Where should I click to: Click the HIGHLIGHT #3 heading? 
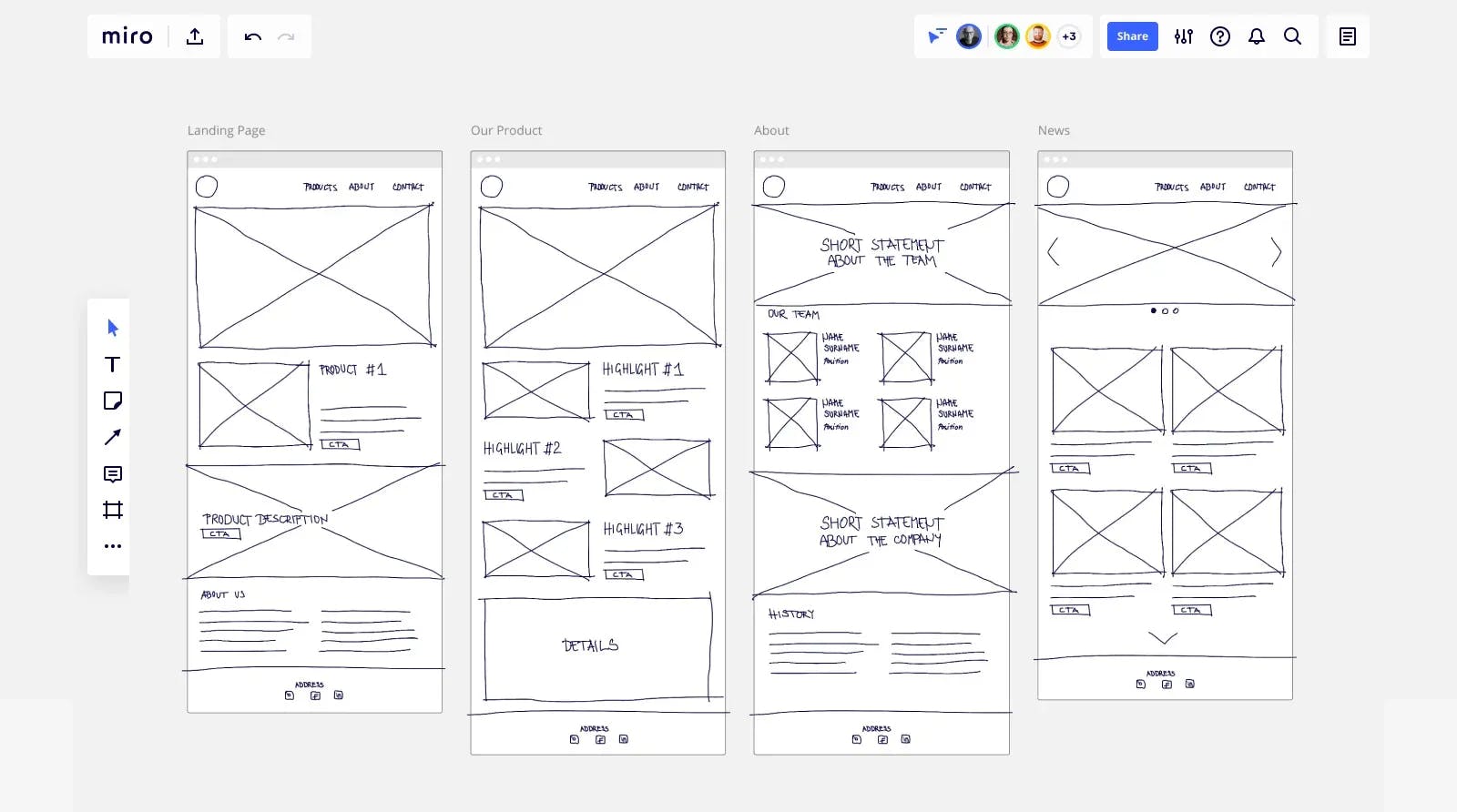coord(643,529)
